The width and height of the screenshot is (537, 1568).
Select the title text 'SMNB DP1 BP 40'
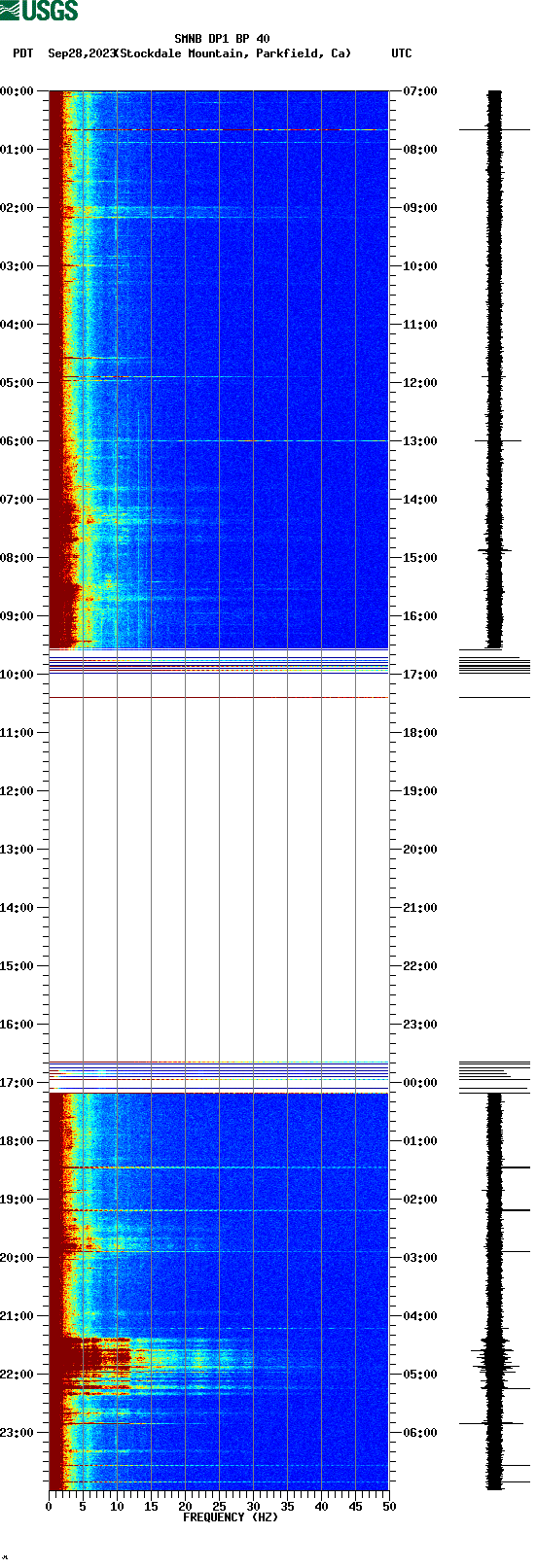click(x=222, y=40)
